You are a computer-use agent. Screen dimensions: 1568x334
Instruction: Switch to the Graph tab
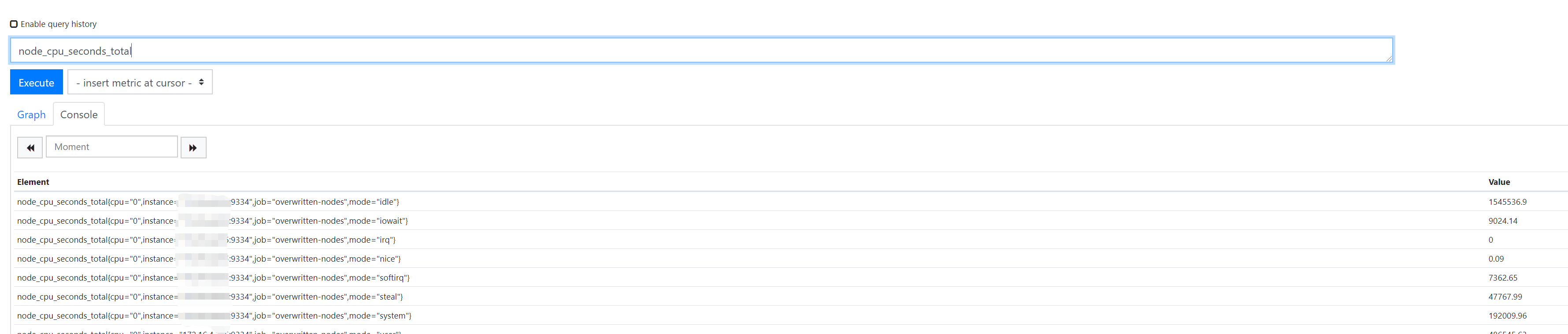click(x=31, y=115)
